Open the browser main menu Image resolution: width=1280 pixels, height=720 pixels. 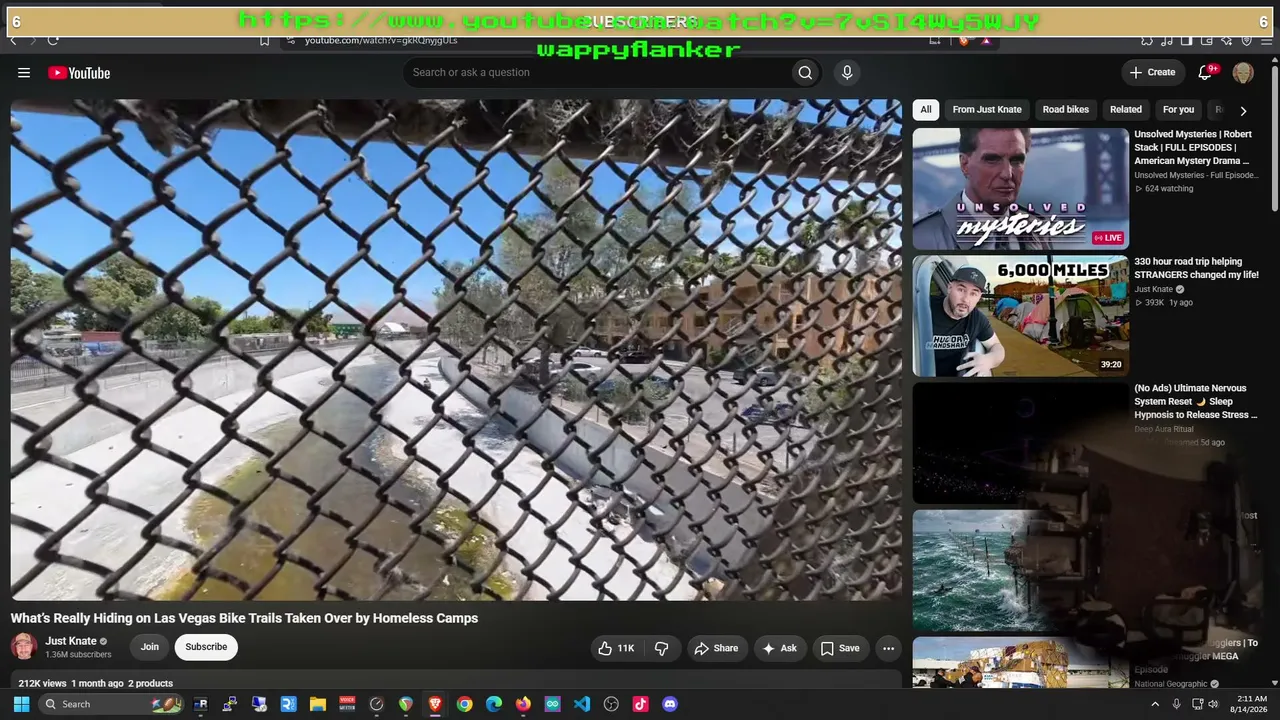[1266, 40]
